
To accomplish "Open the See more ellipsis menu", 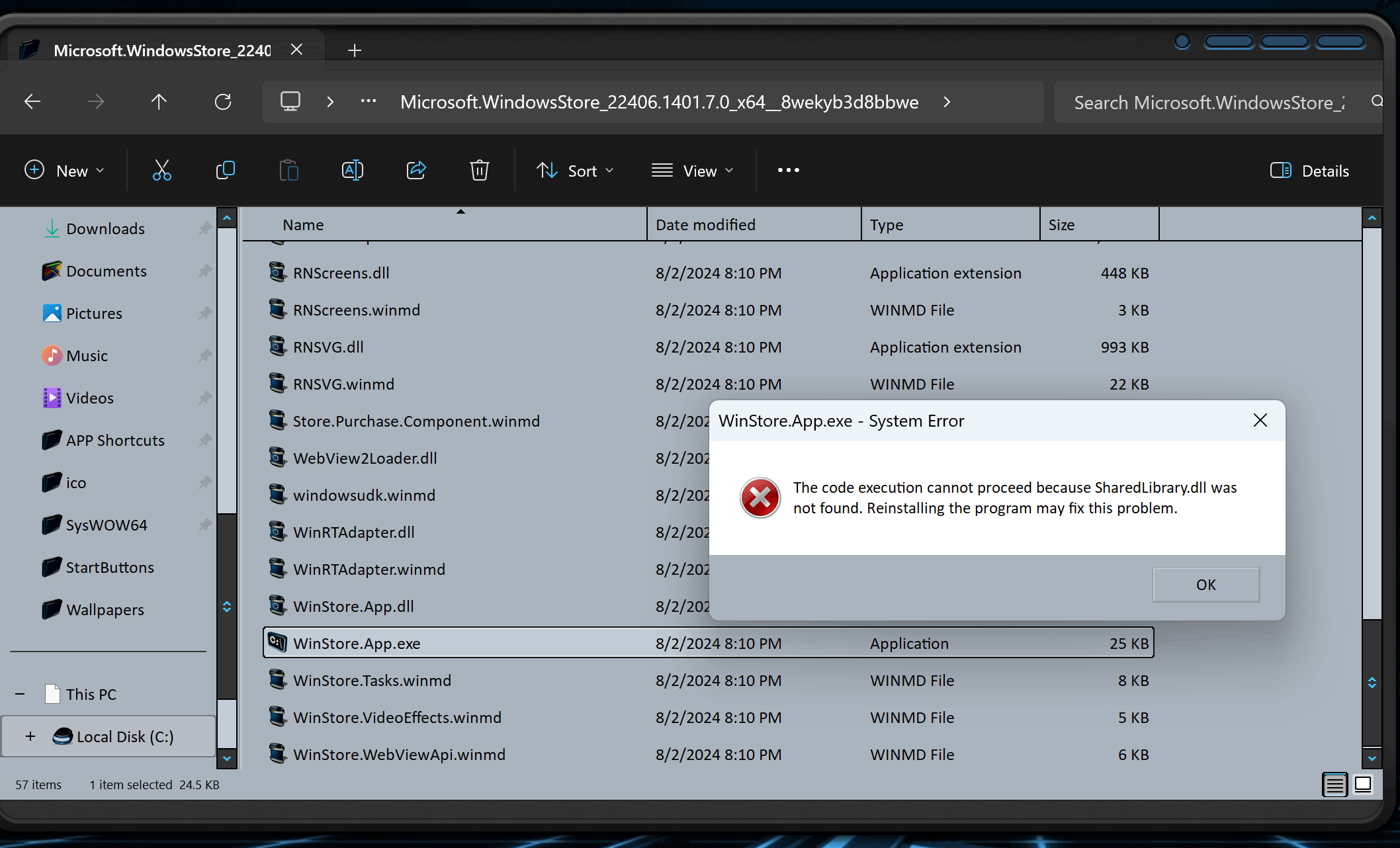I will click(788, 171).
